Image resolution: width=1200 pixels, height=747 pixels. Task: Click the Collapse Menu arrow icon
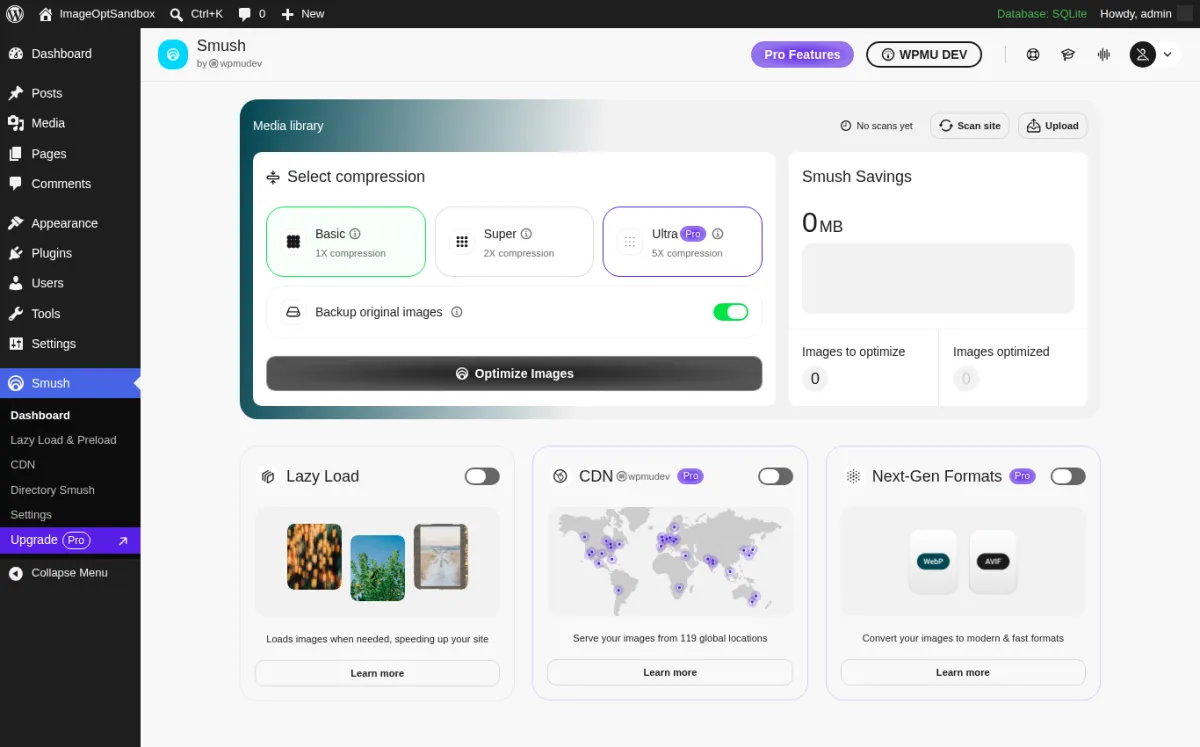tap(15, 573)
